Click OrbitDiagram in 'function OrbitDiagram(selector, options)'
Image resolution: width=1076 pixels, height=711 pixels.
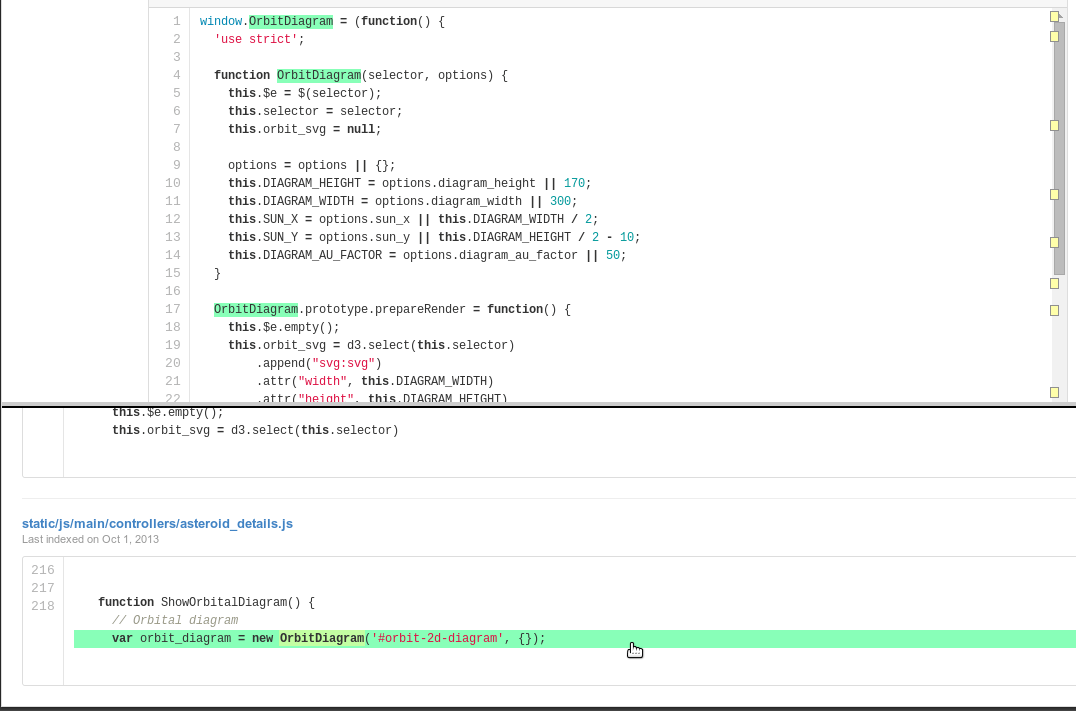(x=319, y=75)
